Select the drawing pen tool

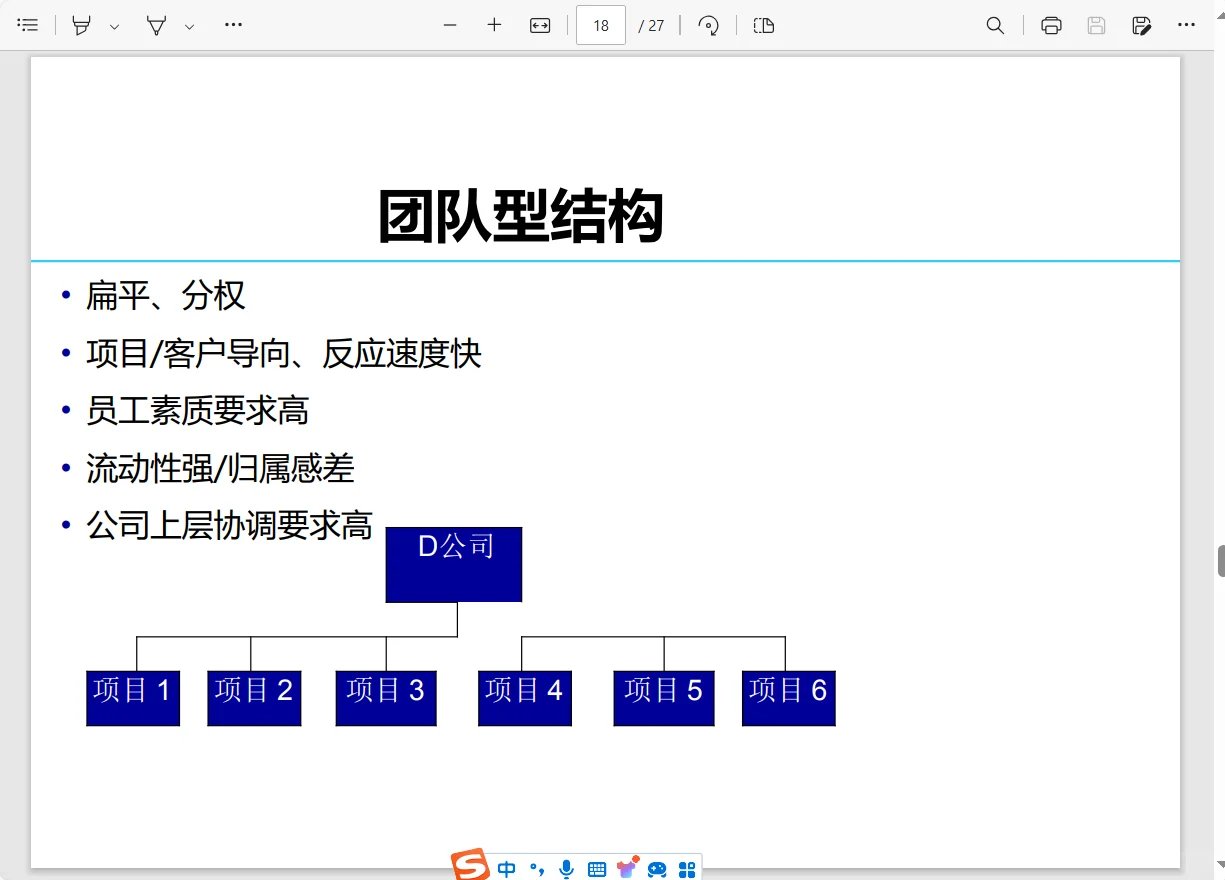[x=158, y=25]
